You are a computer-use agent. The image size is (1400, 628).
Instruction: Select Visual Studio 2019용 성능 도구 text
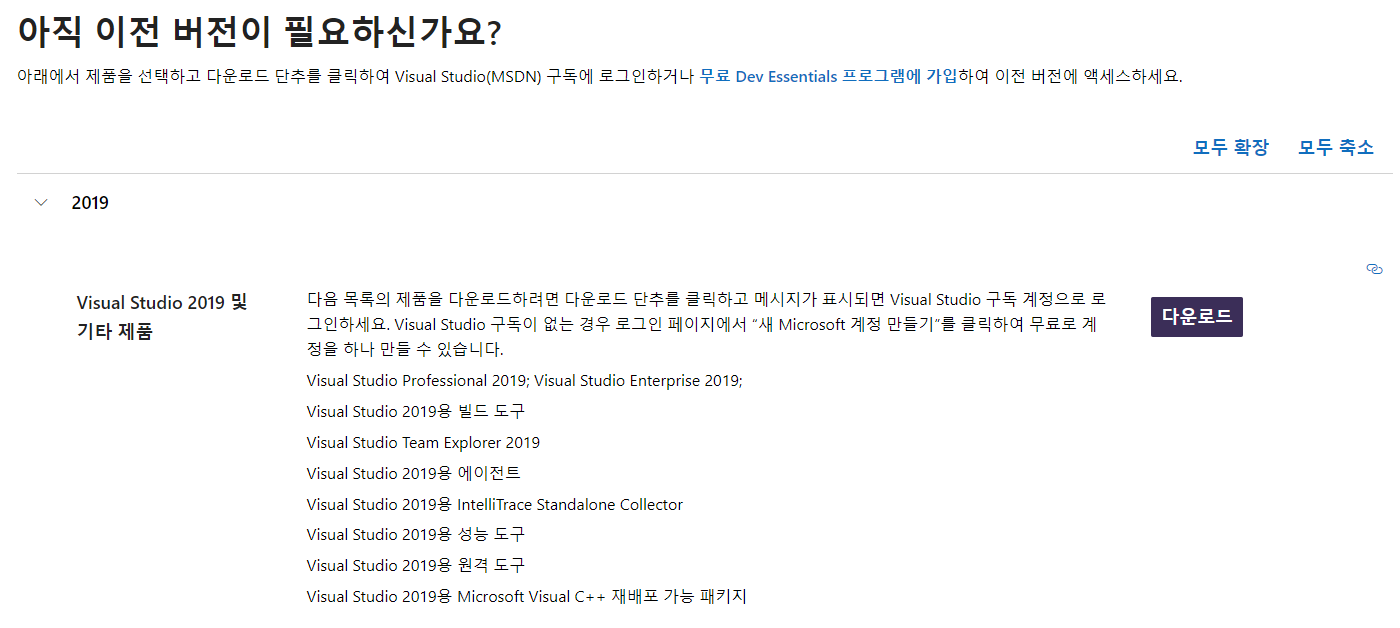[x=416, y=535]
